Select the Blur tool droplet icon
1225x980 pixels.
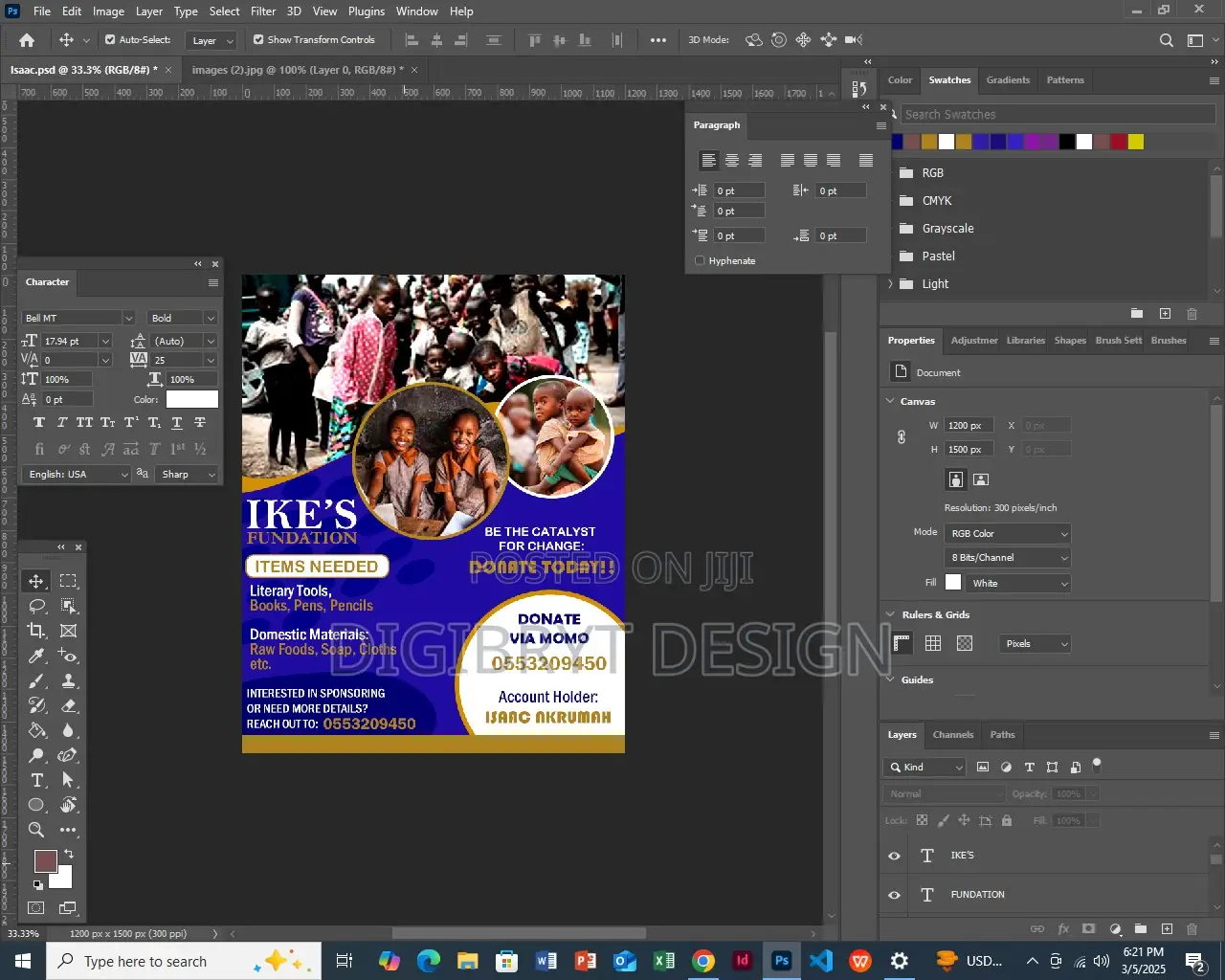(x=68, y=730)
